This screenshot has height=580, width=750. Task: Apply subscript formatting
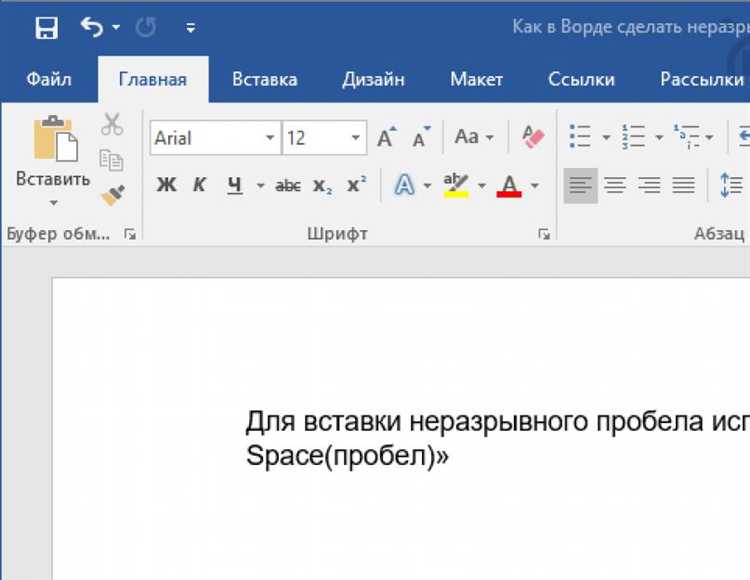(322, 186)
